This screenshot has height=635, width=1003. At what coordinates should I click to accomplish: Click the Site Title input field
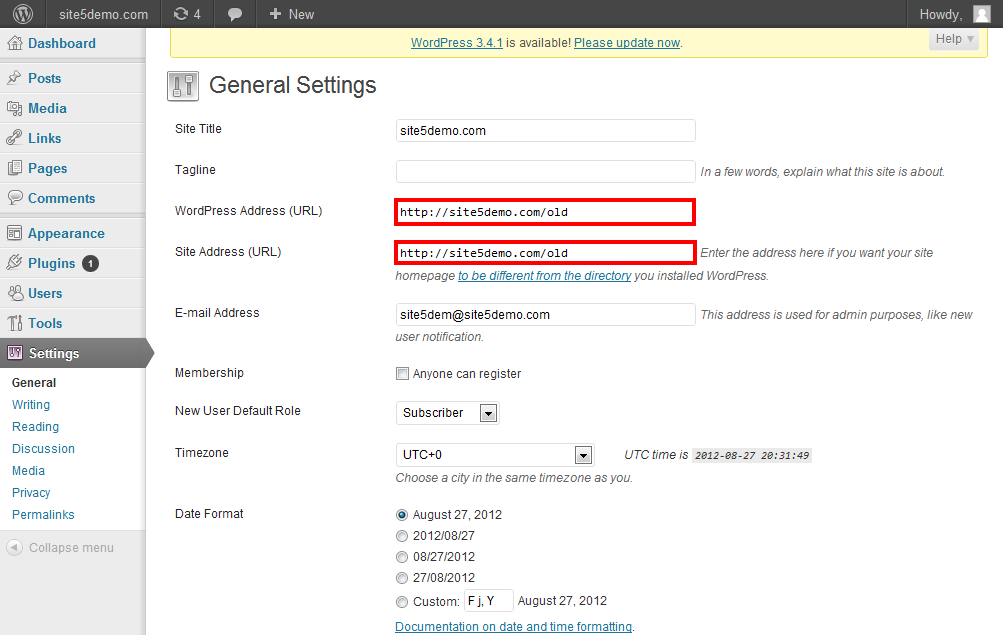pyautogui.click(x=546, y=130)
